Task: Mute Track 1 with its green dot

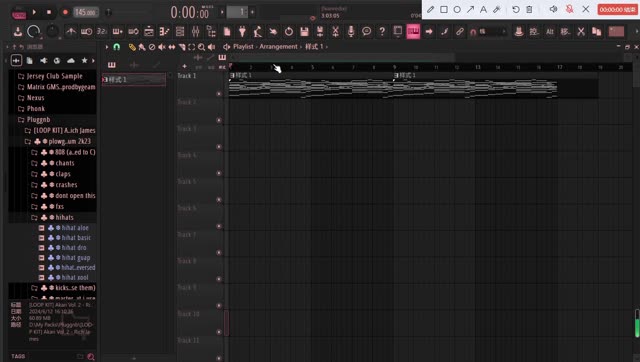Action: point(219,94)
